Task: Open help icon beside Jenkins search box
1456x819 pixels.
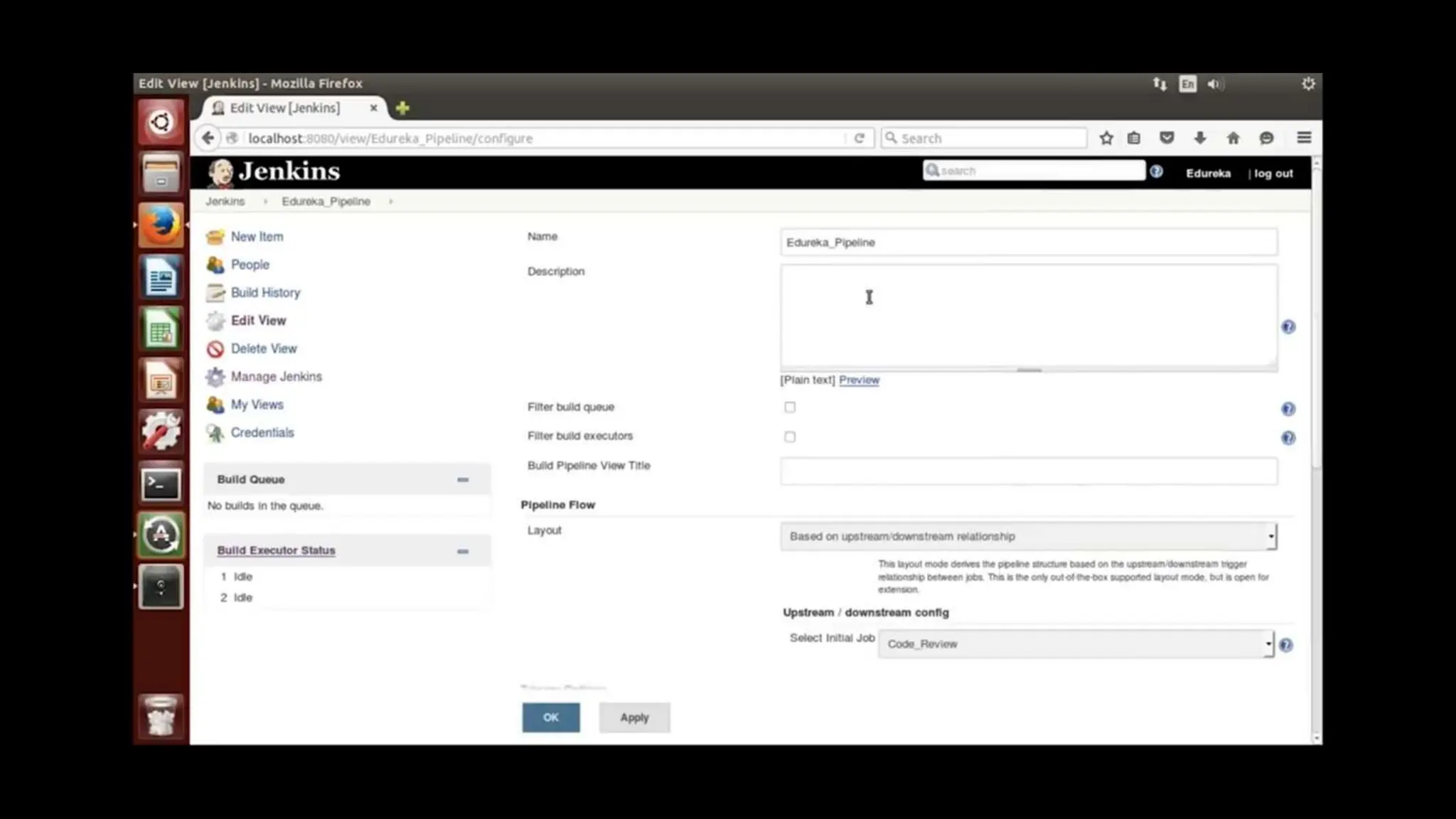Action: (x=1157, y=171)
